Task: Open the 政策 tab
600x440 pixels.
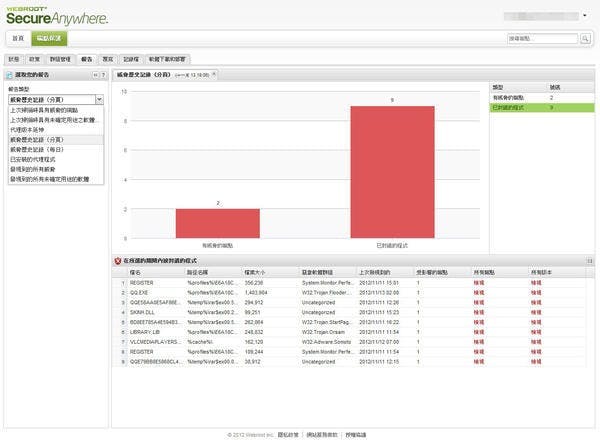Action: 34,59
